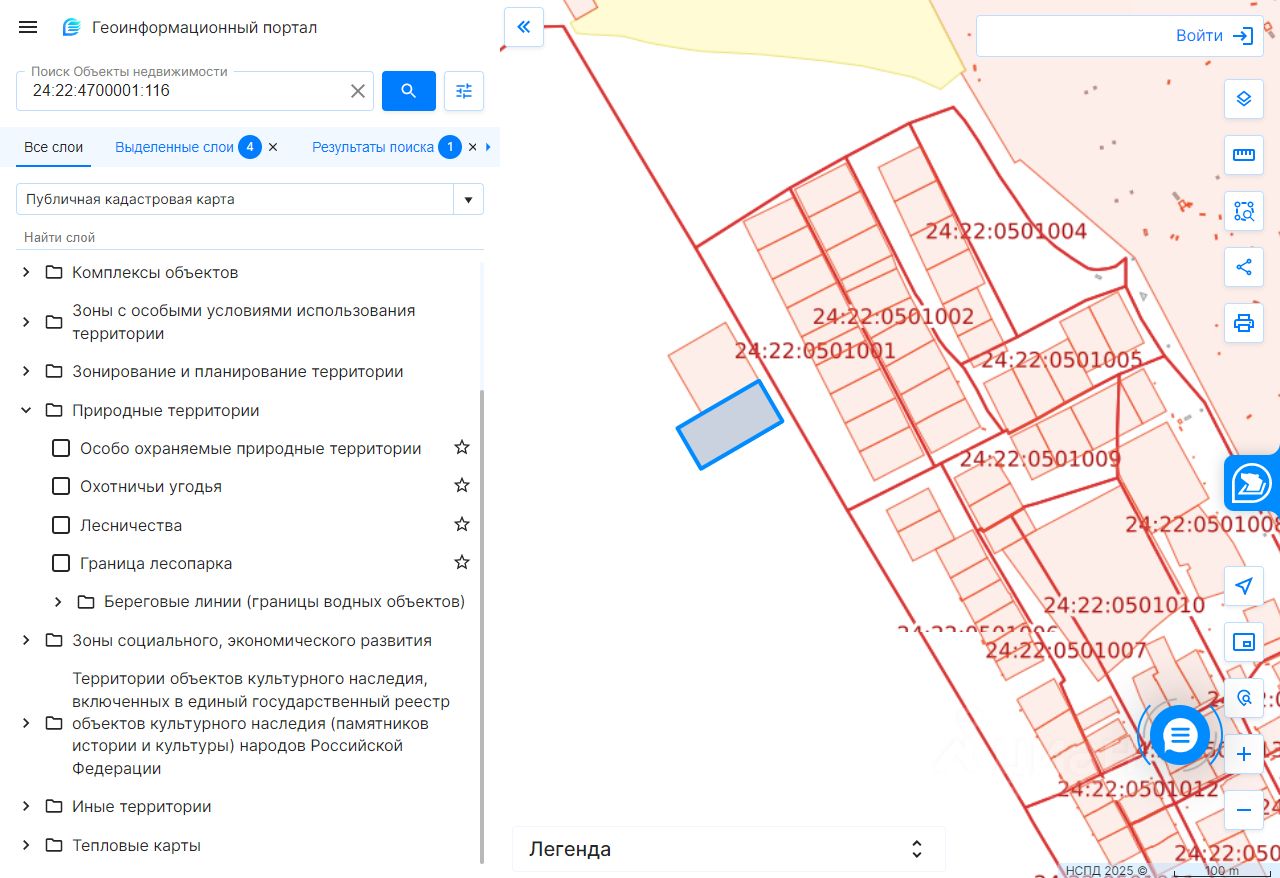Select the Тепловые карты tree label
The width and height of the screenshot is (1280, 878).
click(x=136, y=845)
